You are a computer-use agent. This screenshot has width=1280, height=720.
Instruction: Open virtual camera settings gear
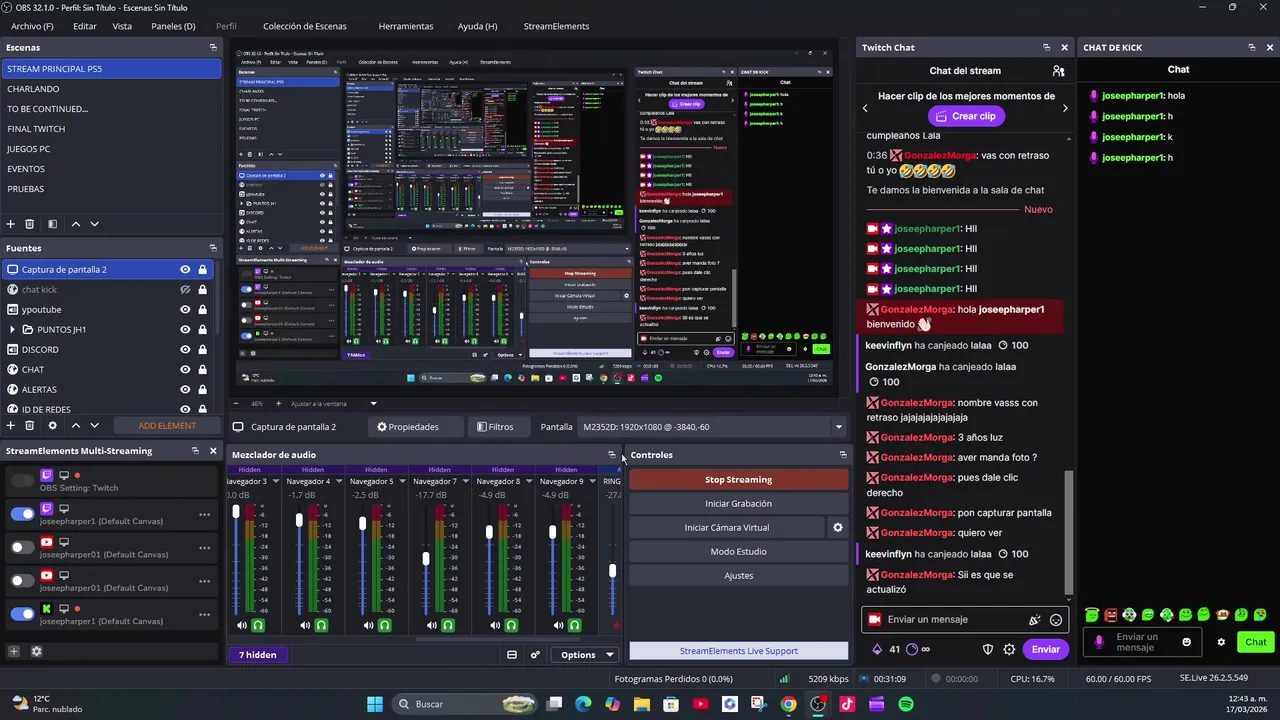click(838, 528)
